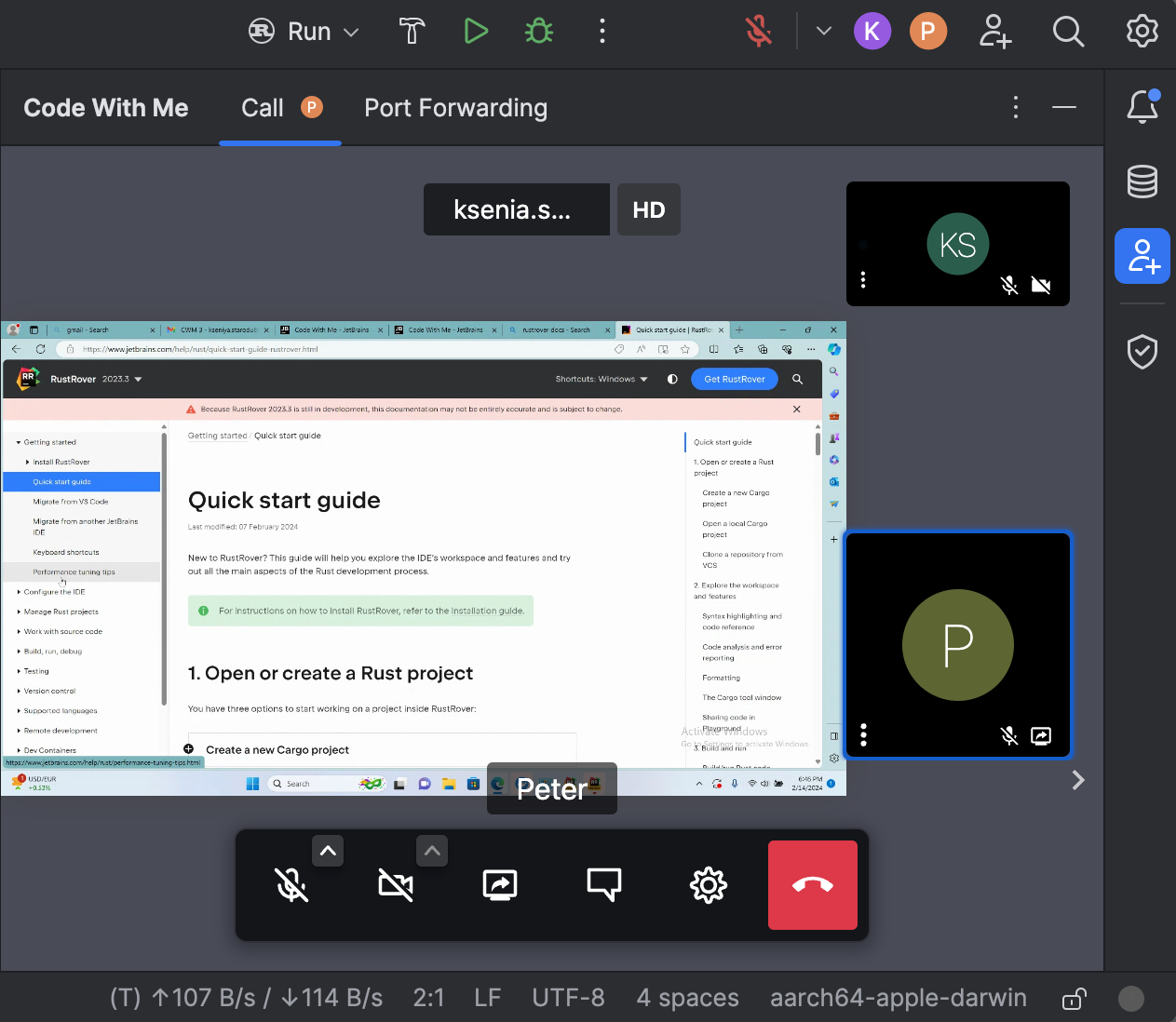Unmute the microphone in call controls

coord(291,885)
